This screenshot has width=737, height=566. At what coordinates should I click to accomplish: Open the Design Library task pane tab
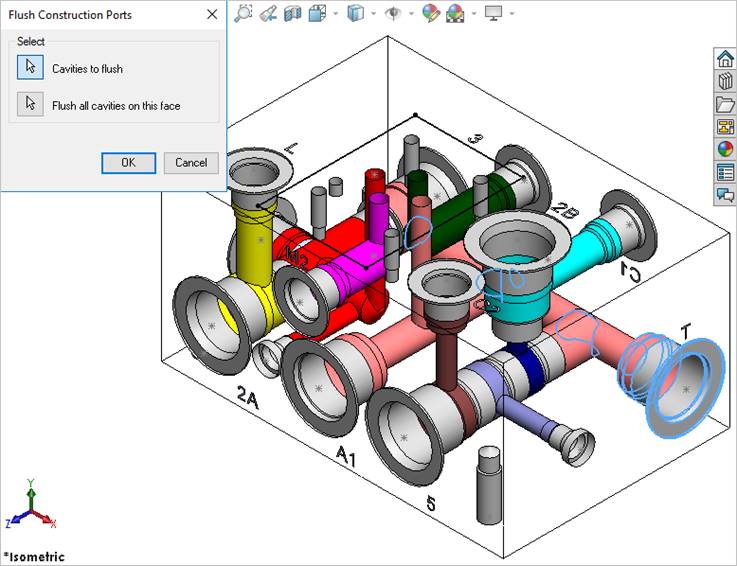pyautogui.click(x=725, y=81)
